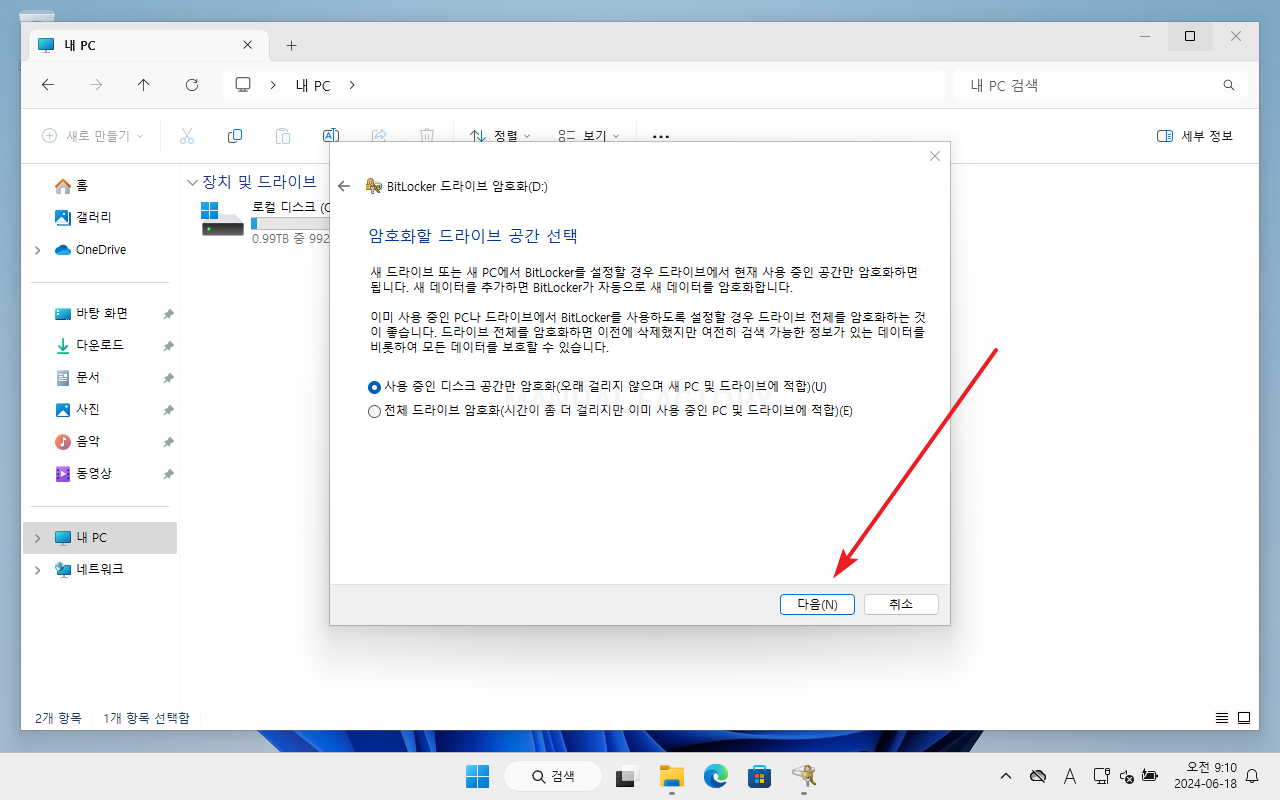The width and height of the screenshot is (1280, 800).
Task: Click the BitLocker keys taskbar icon
Action: (x=803, y=776)
